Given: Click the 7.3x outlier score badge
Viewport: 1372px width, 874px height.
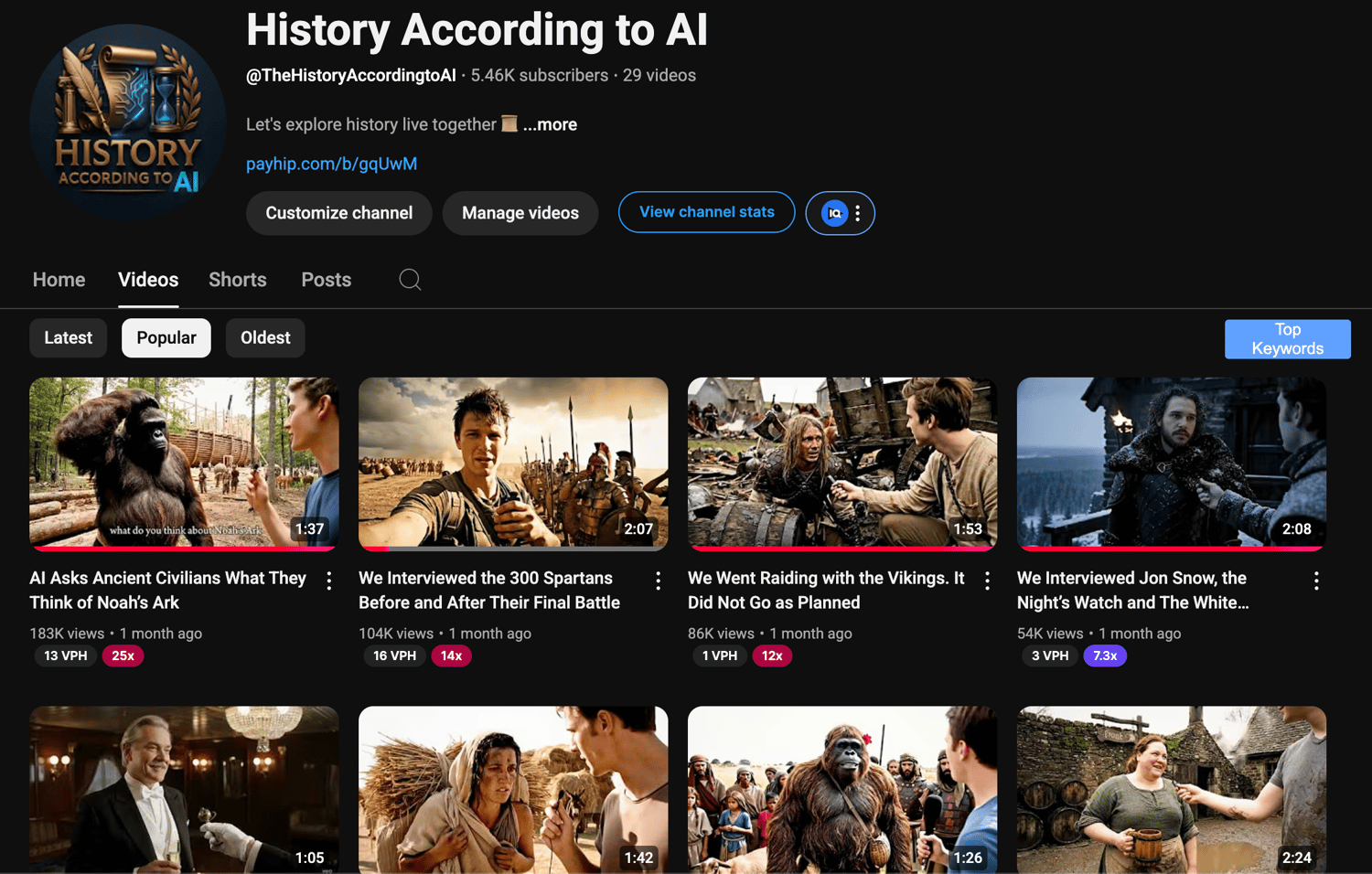Looking at the screenshot, I should click(1105, 655).
